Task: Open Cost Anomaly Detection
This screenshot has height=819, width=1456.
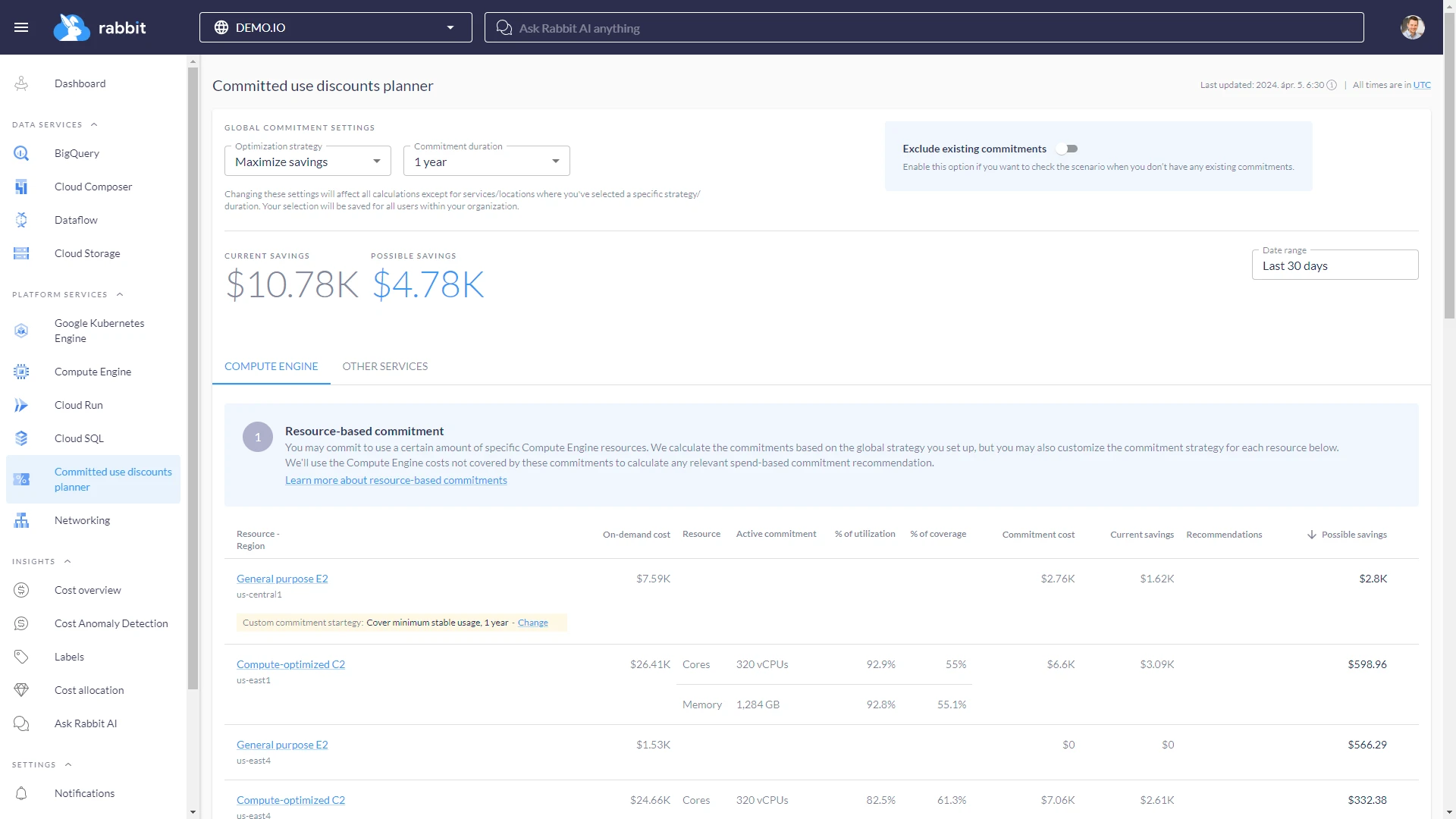Action: [111, 623]
